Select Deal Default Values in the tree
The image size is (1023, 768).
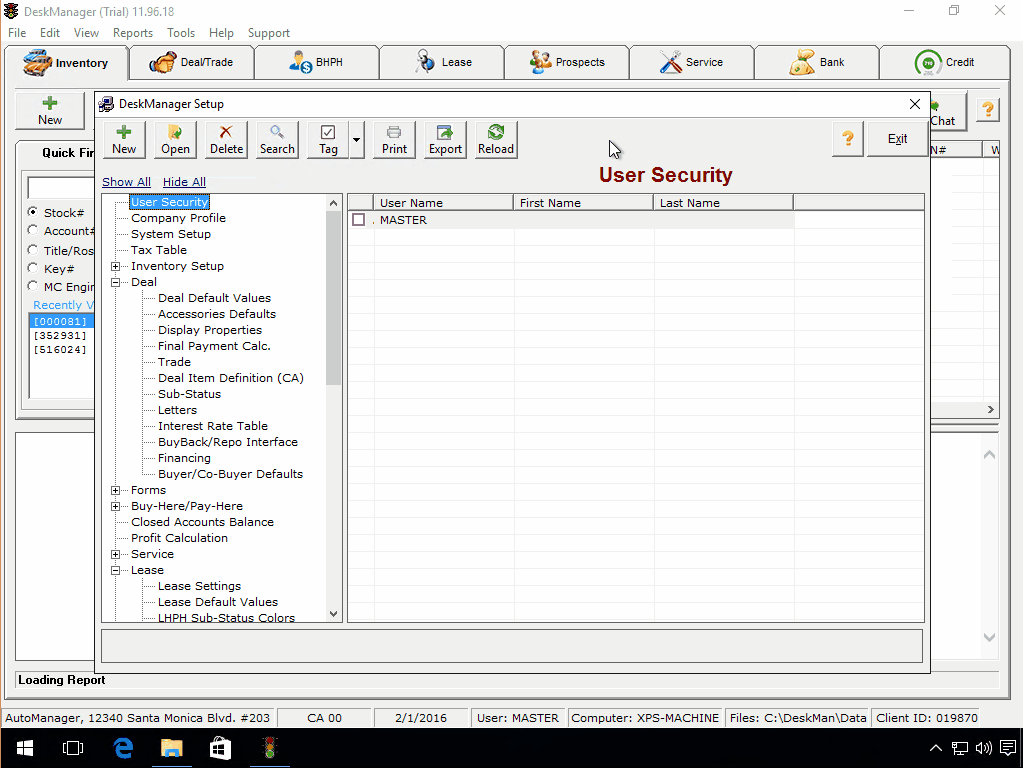214,298
